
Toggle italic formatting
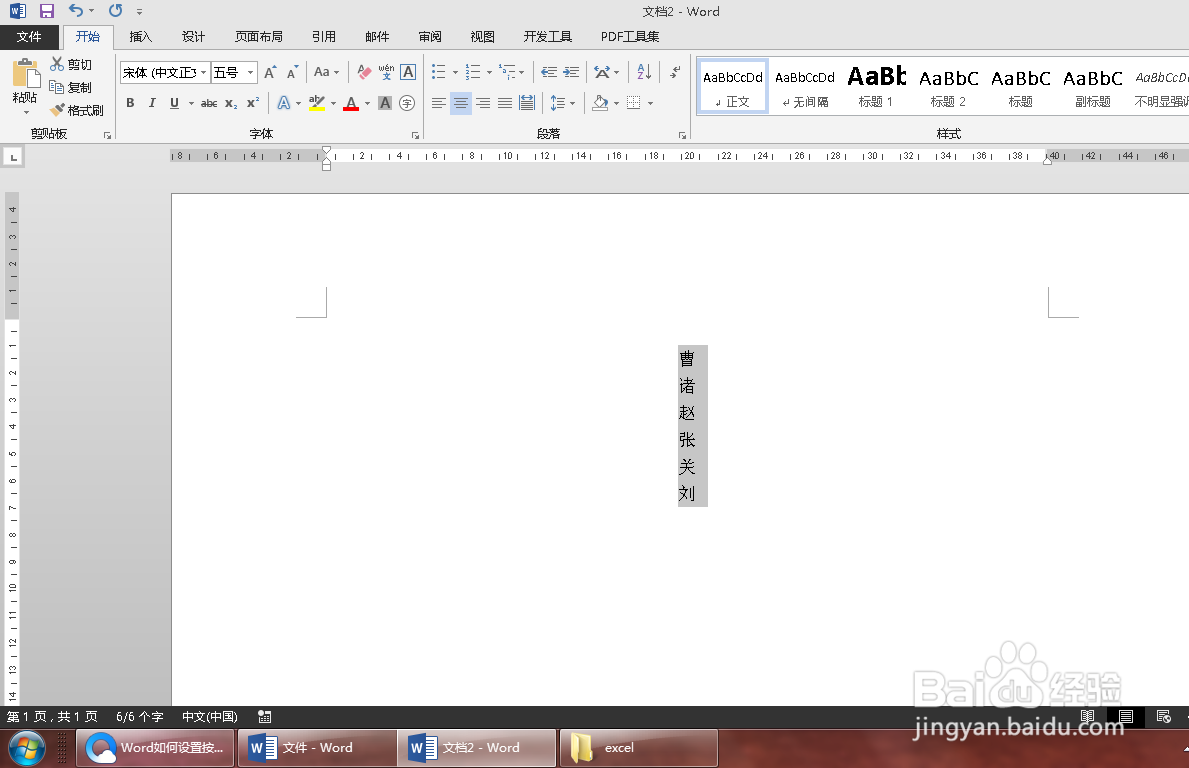pyautogui.click(x=152, y=102)
